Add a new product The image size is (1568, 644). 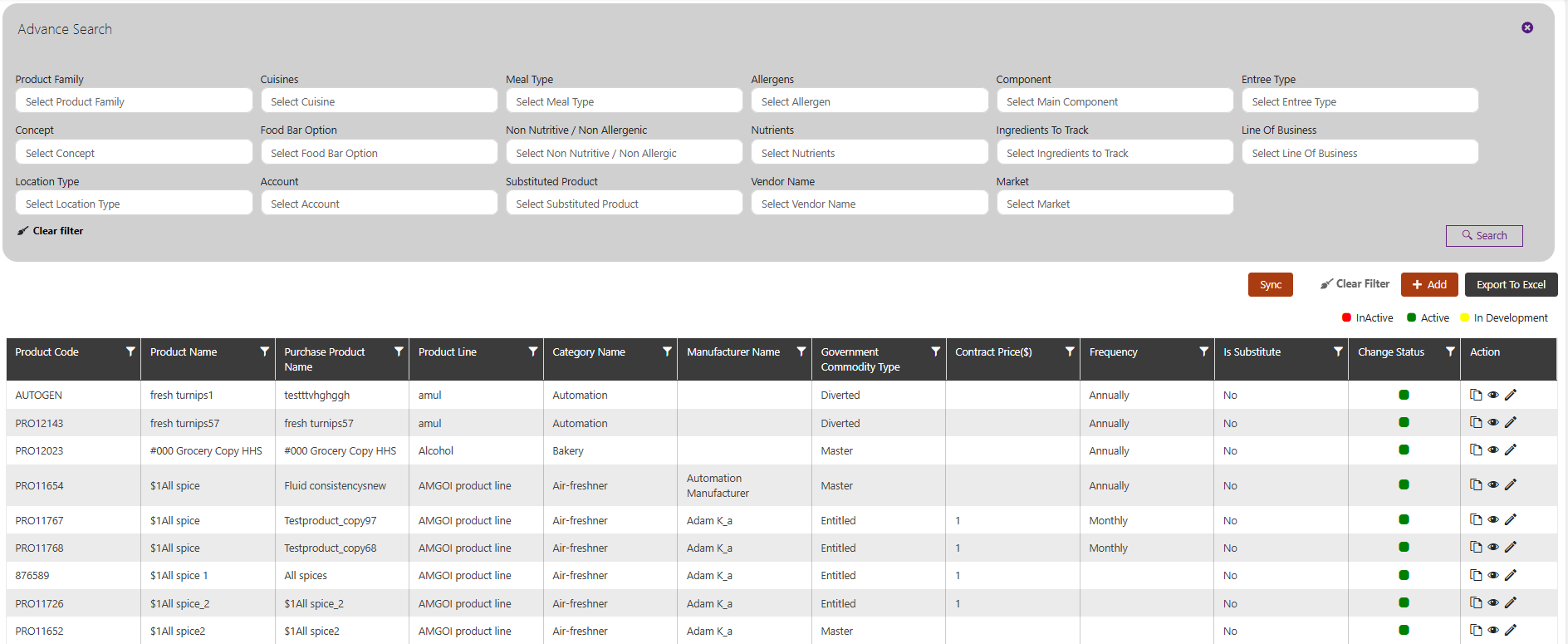click(1429, 284)
